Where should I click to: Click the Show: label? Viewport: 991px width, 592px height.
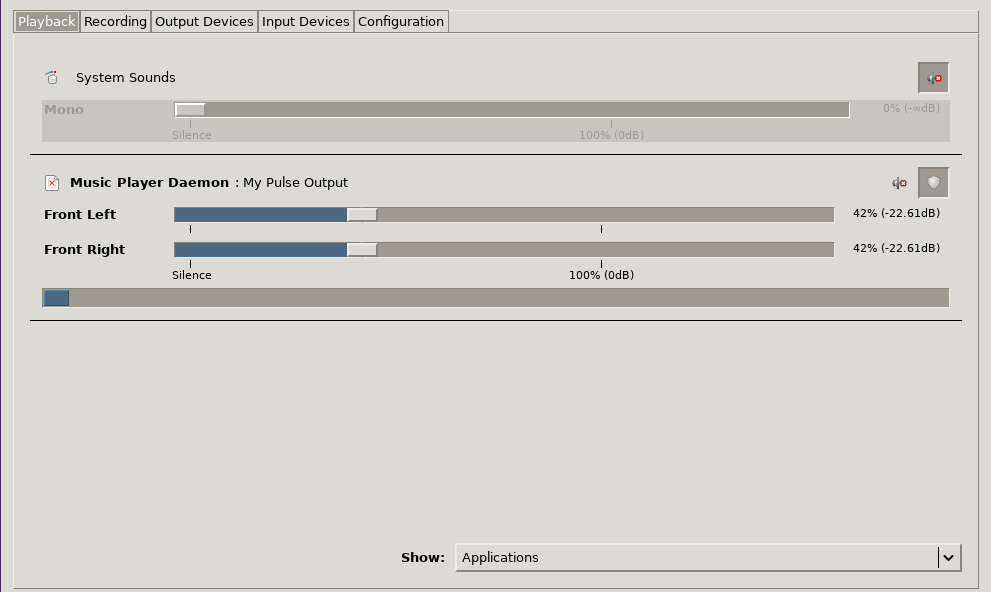423,557
